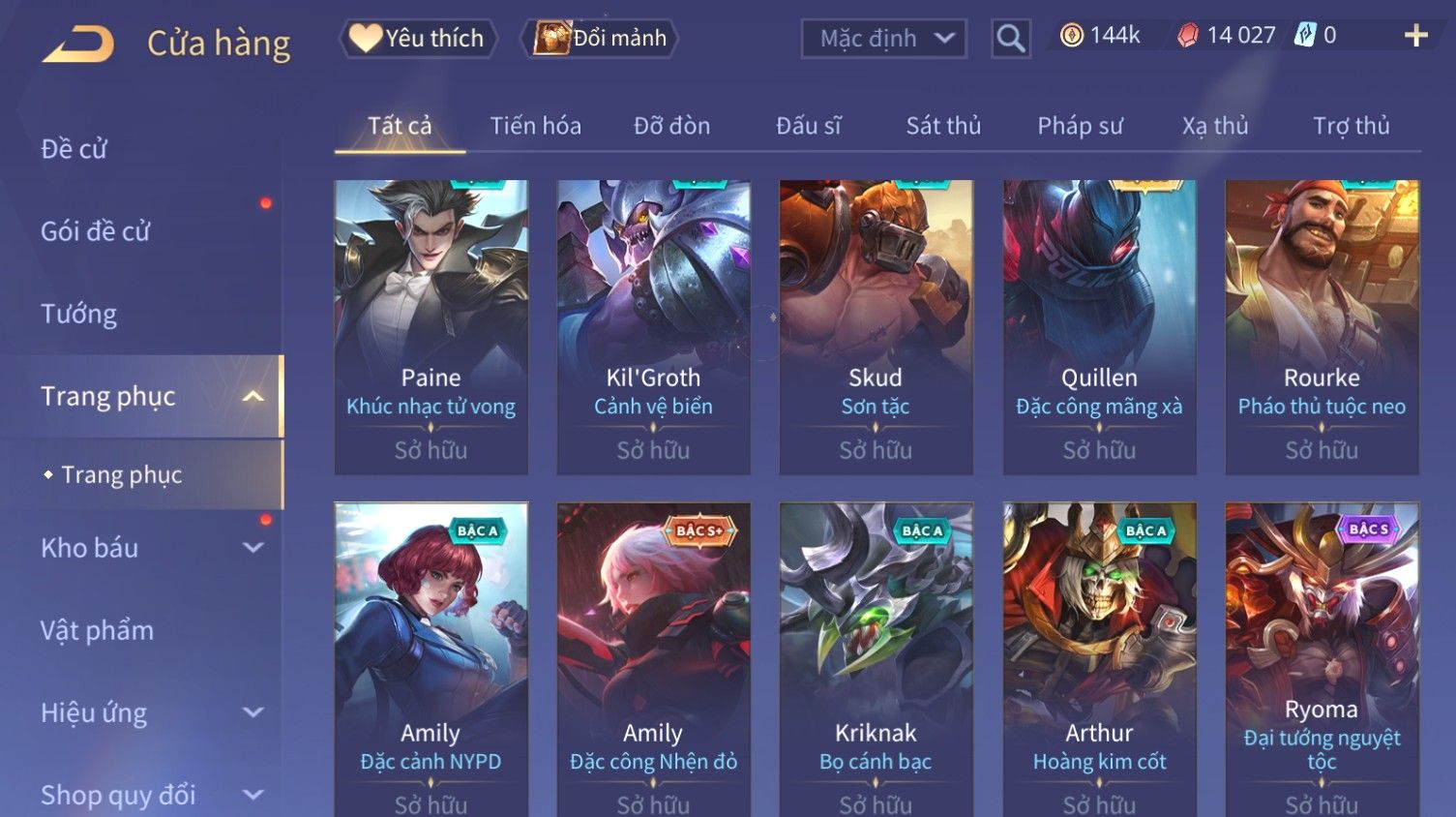Tap the blue voucher ticket icon
Screen dimensions: 1456x817
pyautogui.click(x=1305, y=36)
